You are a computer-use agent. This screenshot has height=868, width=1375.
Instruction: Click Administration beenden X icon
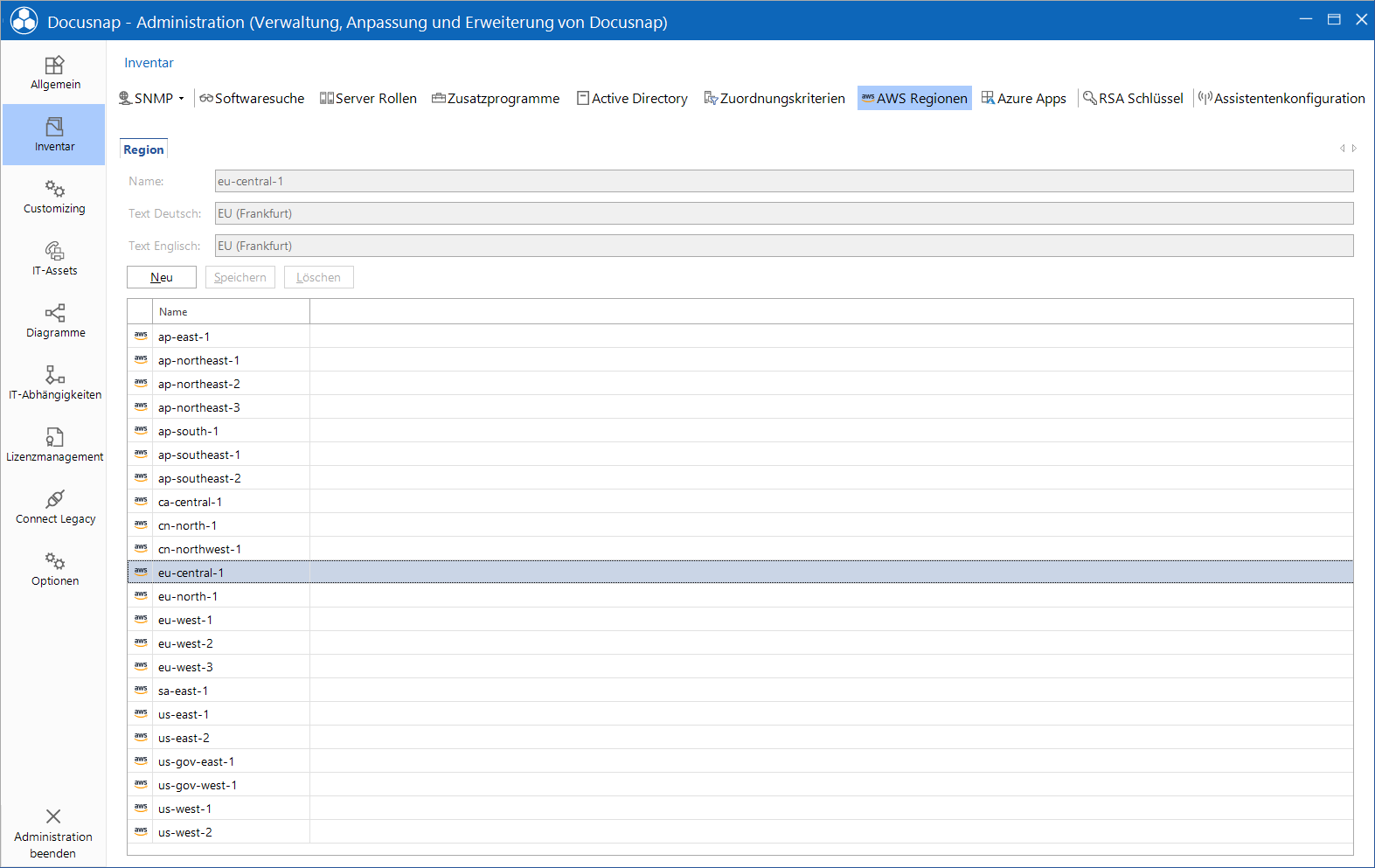point(53,816)
